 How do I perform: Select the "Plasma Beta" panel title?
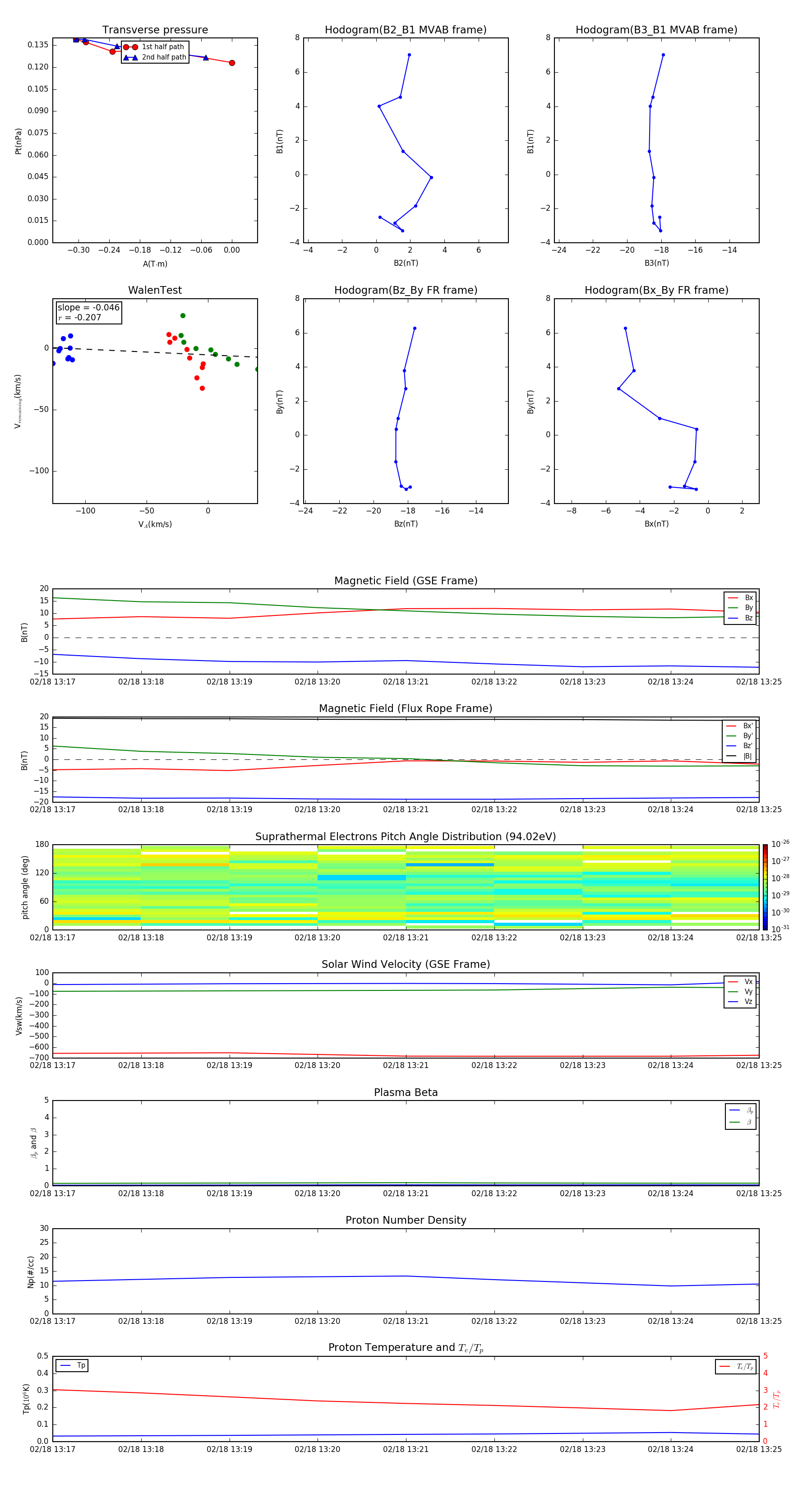[x=406, y=1093]
